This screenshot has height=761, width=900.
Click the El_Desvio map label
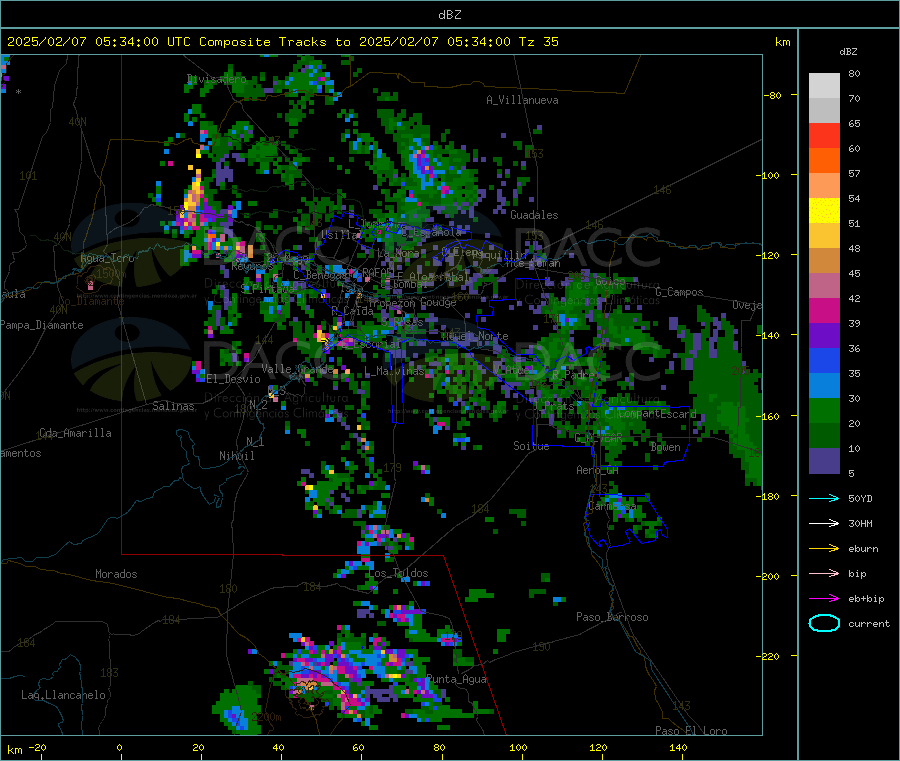point(234,379)
